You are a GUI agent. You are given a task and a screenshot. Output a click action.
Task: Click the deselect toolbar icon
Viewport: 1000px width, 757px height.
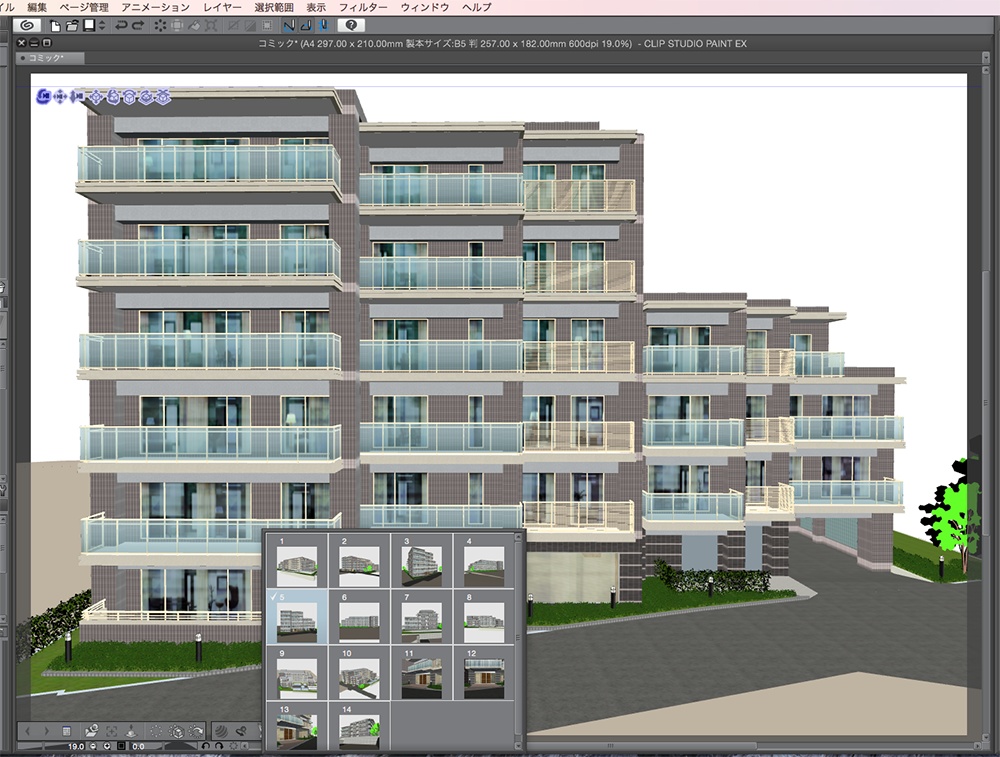(233, 26)
